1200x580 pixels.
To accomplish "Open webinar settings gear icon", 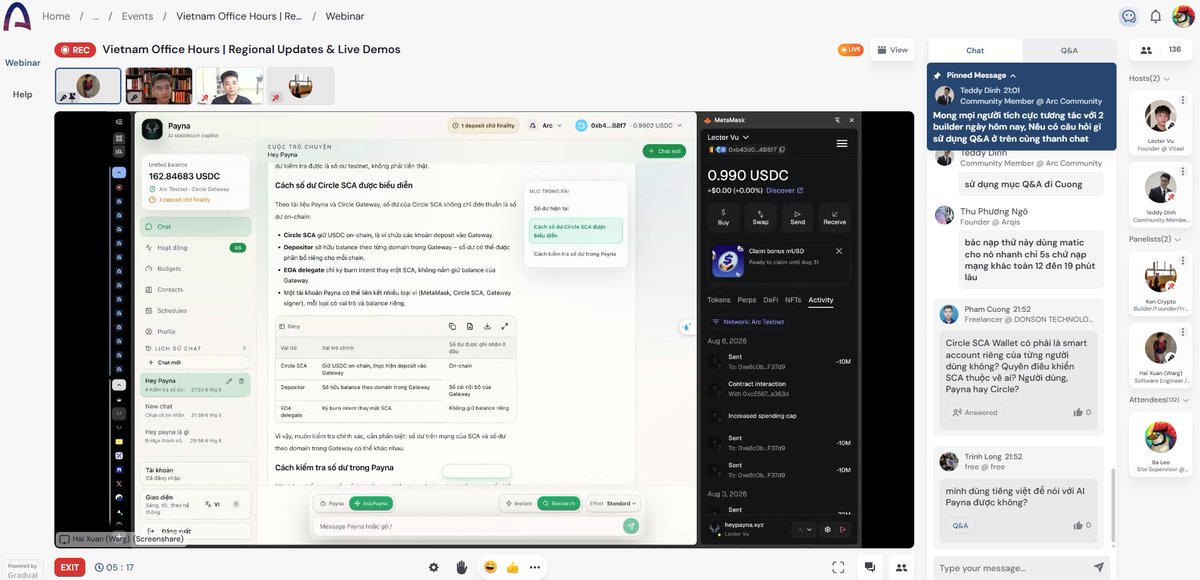I will [x=434, y=567].
